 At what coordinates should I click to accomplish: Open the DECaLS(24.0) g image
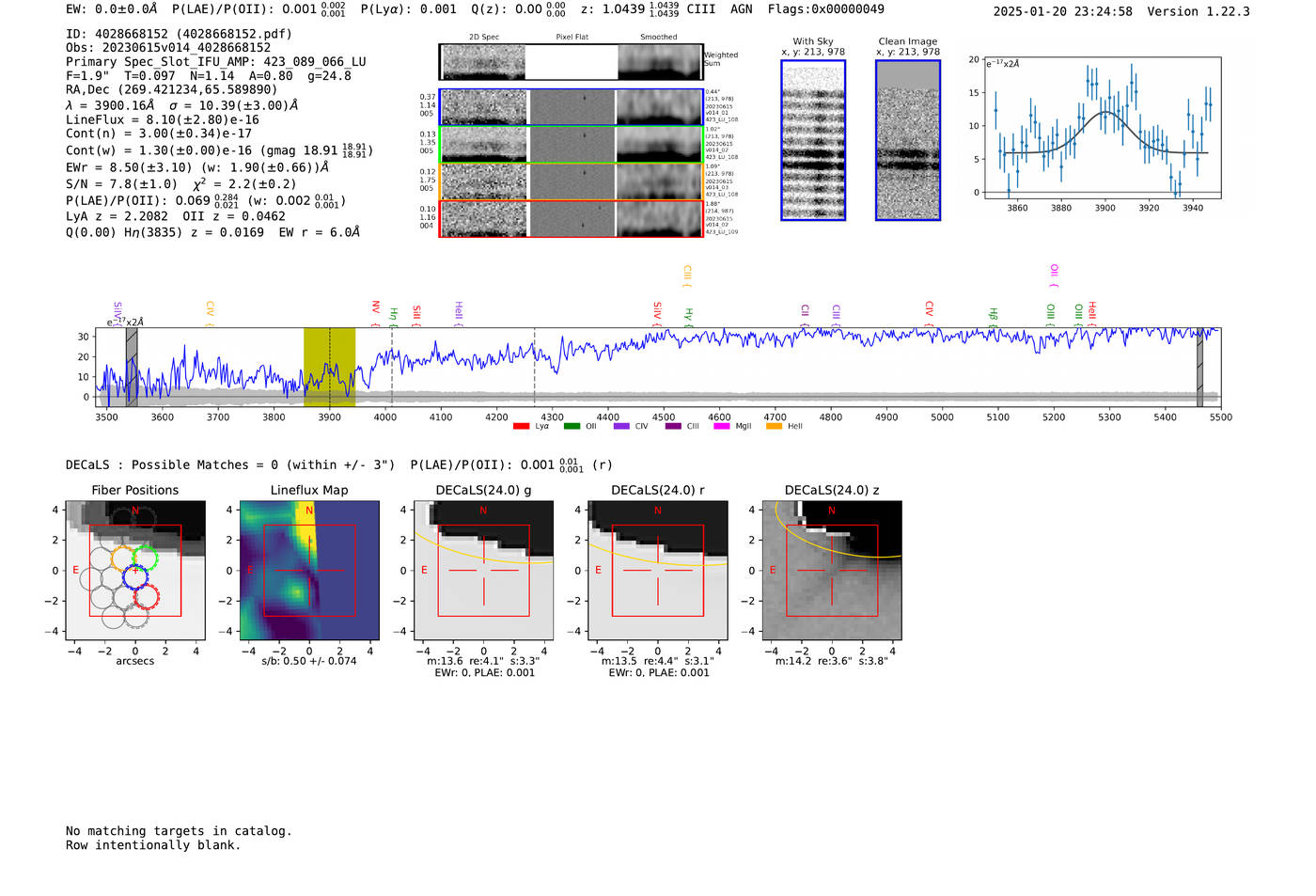(x=484, y=571)
